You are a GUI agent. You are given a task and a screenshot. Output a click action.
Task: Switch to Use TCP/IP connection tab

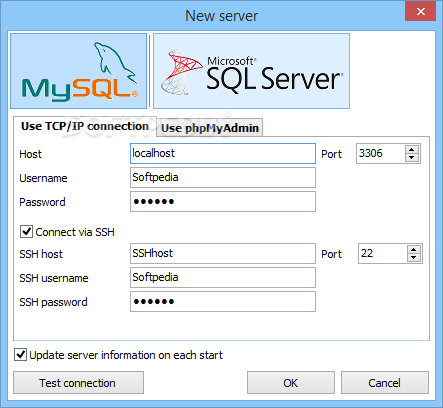(85, 126)
